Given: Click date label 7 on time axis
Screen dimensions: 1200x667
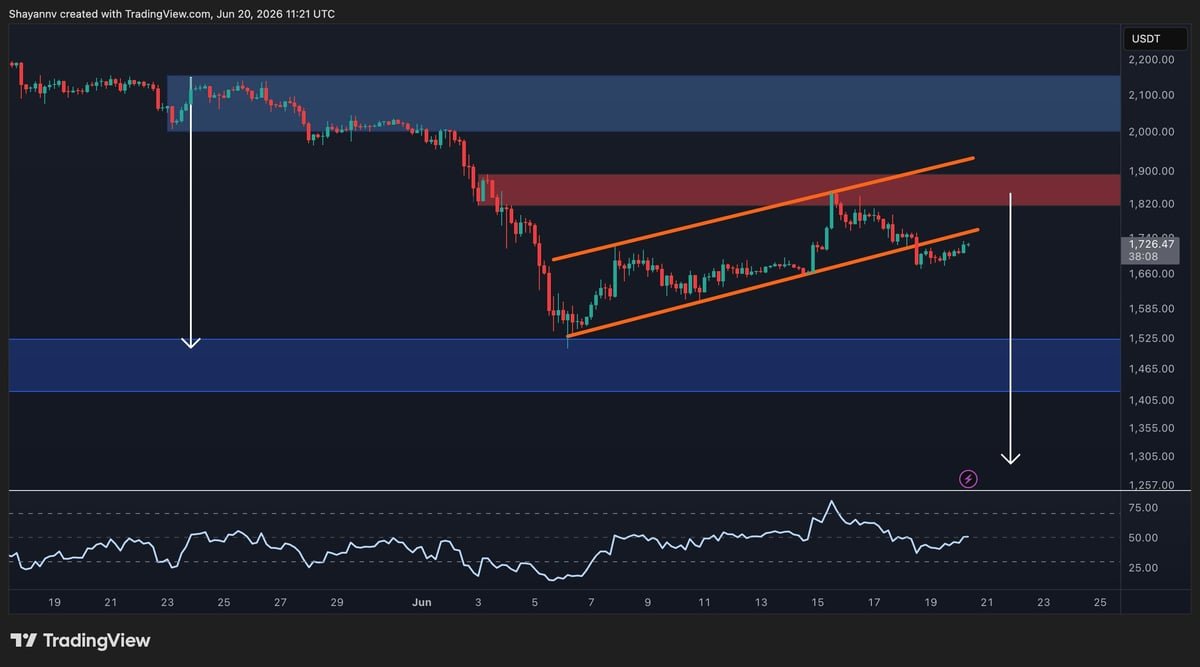Looking at the screenshot, I should (592, 603).
